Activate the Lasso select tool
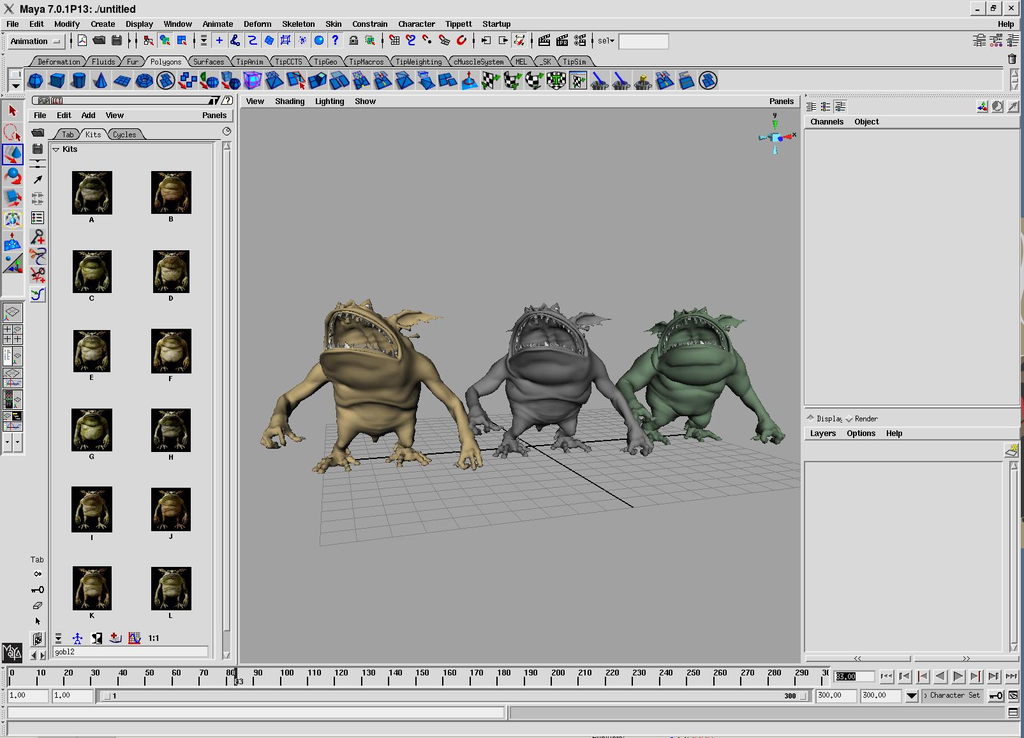 (x=13, y=132)
